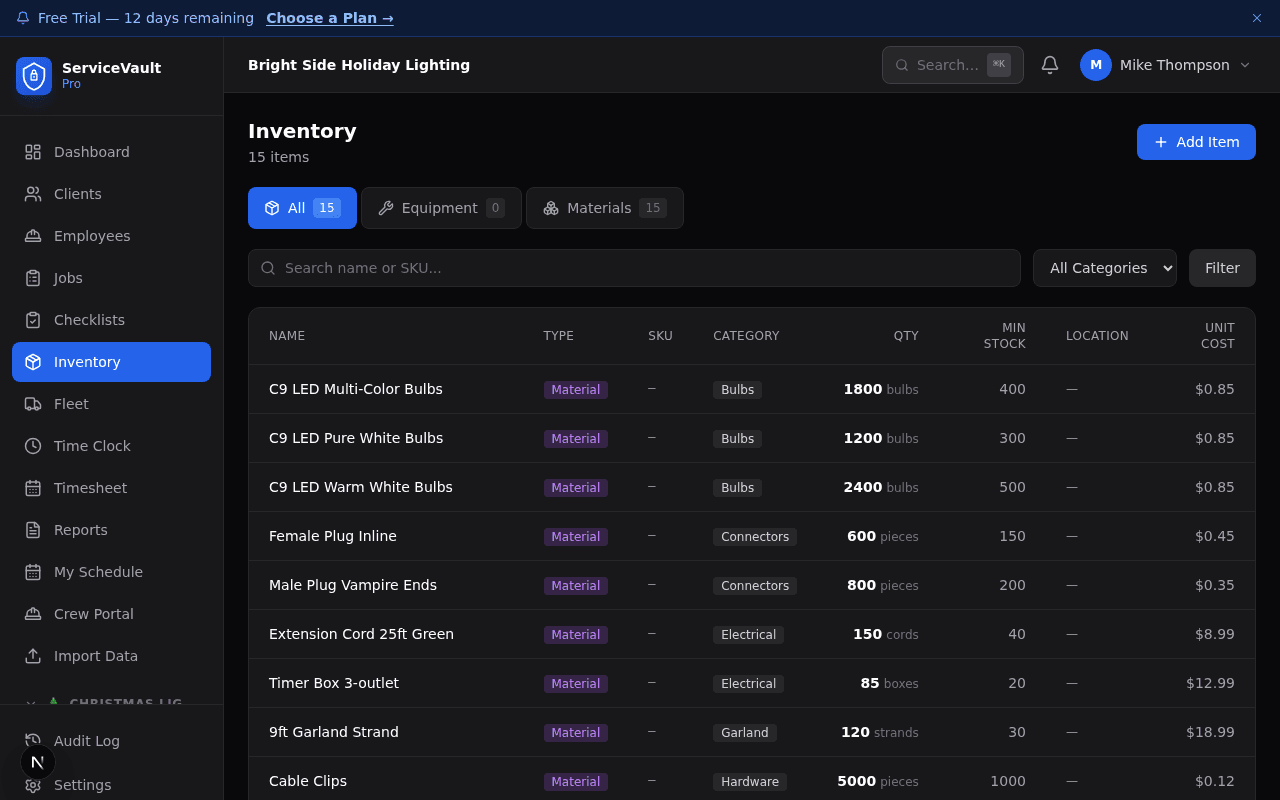Expand the Mike Thompson account menu
1280x800 pixels.
pos(1166,65)
